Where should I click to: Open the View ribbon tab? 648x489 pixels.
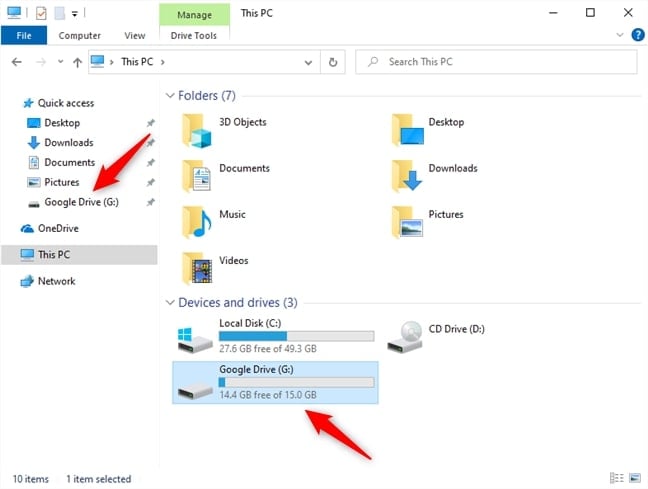[x=135, y=36]
